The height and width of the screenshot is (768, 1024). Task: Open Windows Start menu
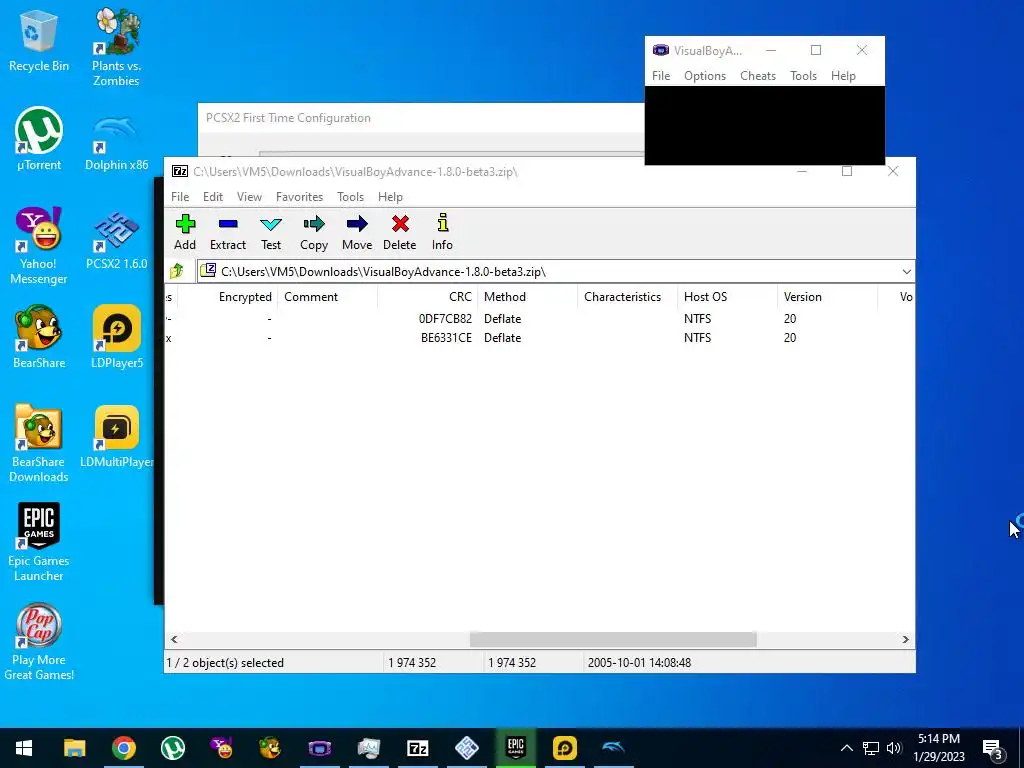click(x=24, y=748)
